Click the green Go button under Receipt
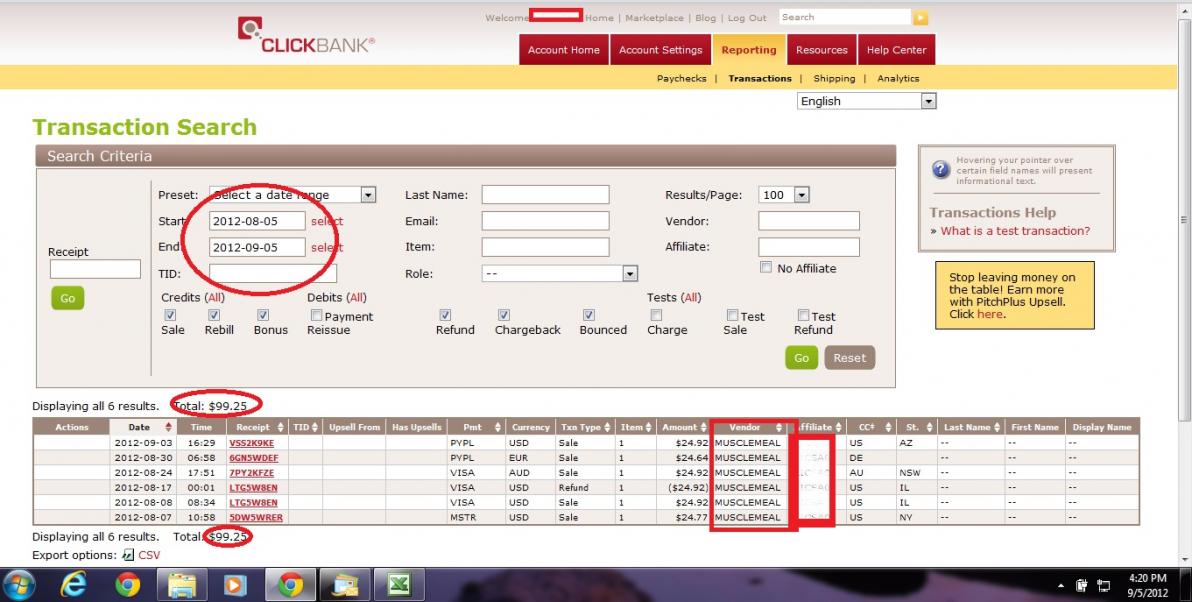This screenshot has width=1192, height=602. (68, 298)
